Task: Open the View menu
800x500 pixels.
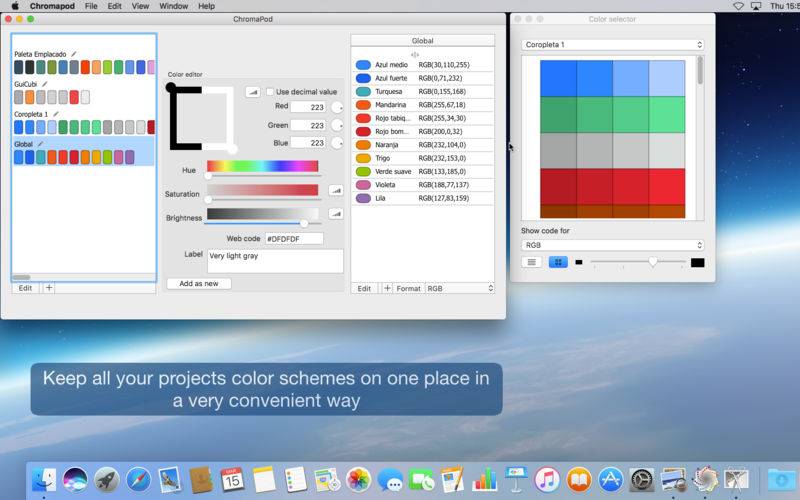Action: 140,6
